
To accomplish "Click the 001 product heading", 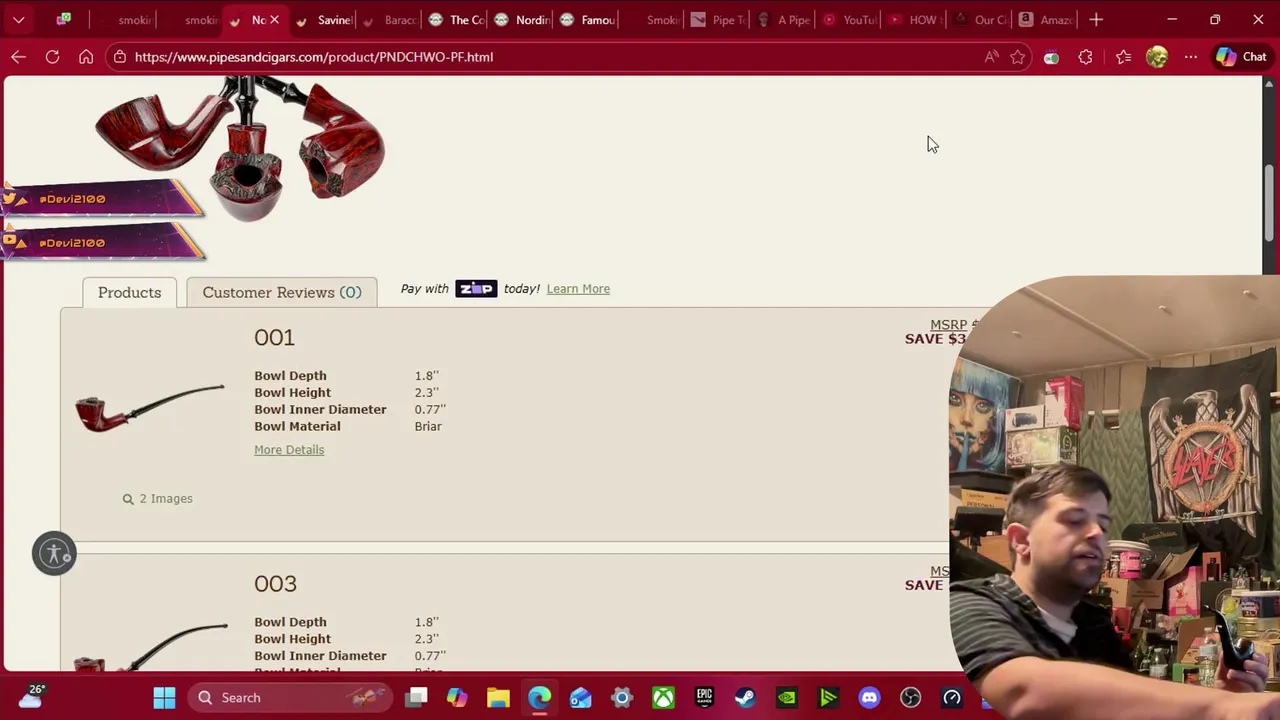I will point(274,337).
